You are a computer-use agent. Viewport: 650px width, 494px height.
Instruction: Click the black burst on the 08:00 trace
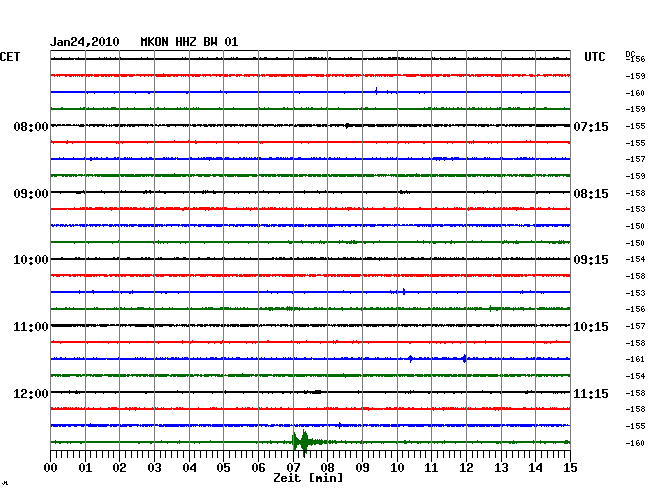(347, 125)
